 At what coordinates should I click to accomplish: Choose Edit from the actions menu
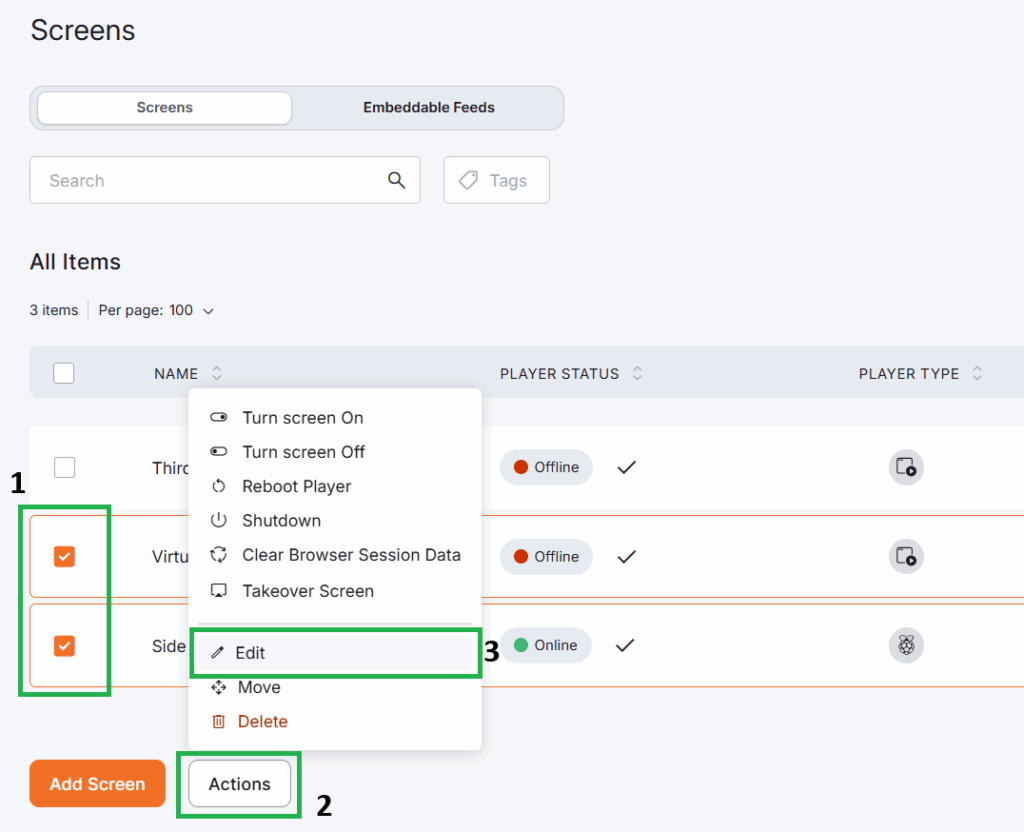tap(250, 653)
